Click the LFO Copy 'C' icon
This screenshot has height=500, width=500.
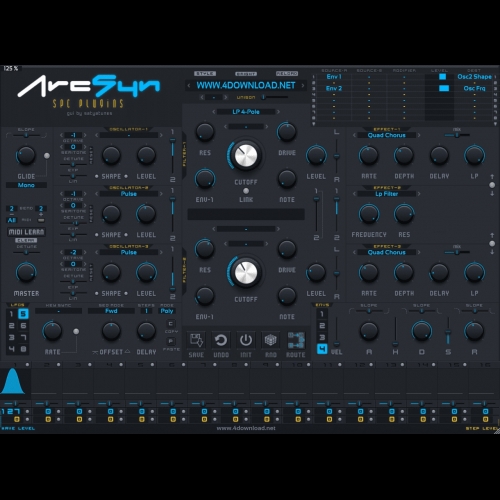[x=171, y=323]
